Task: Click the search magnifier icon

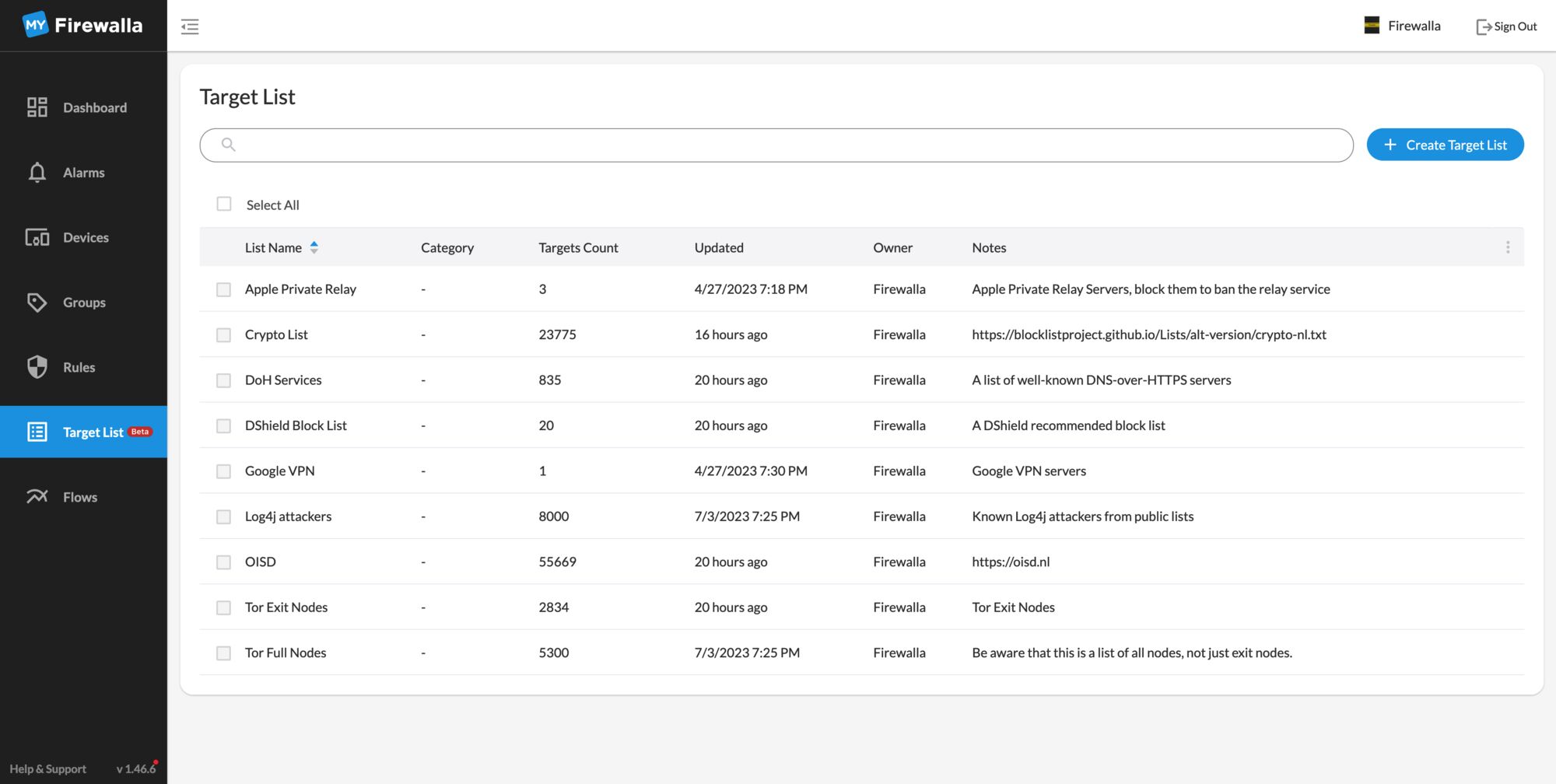Action: click(228, 145)
